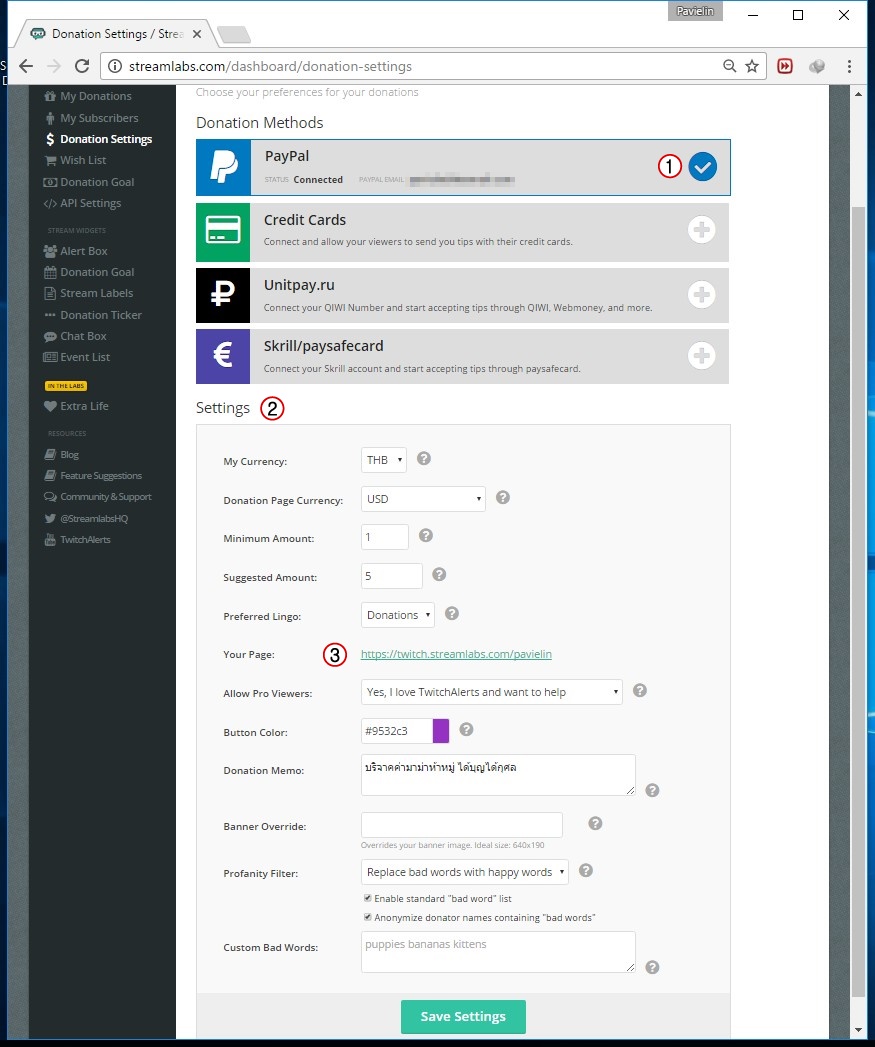875x1047 pixels.
Task: Bookmark this page with the star
Action: point(752,66)
